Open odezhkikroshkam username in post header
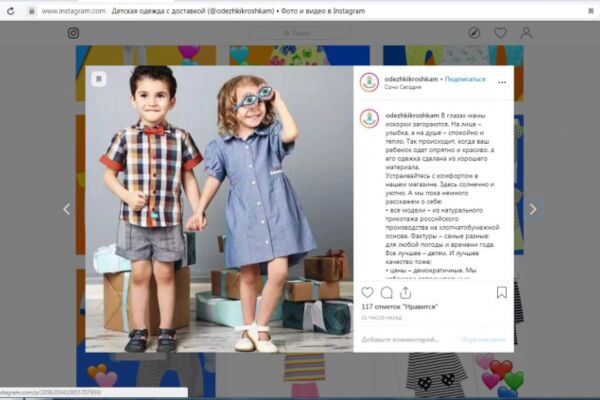Viewport: 600px width, 400px height. point(411,79)
